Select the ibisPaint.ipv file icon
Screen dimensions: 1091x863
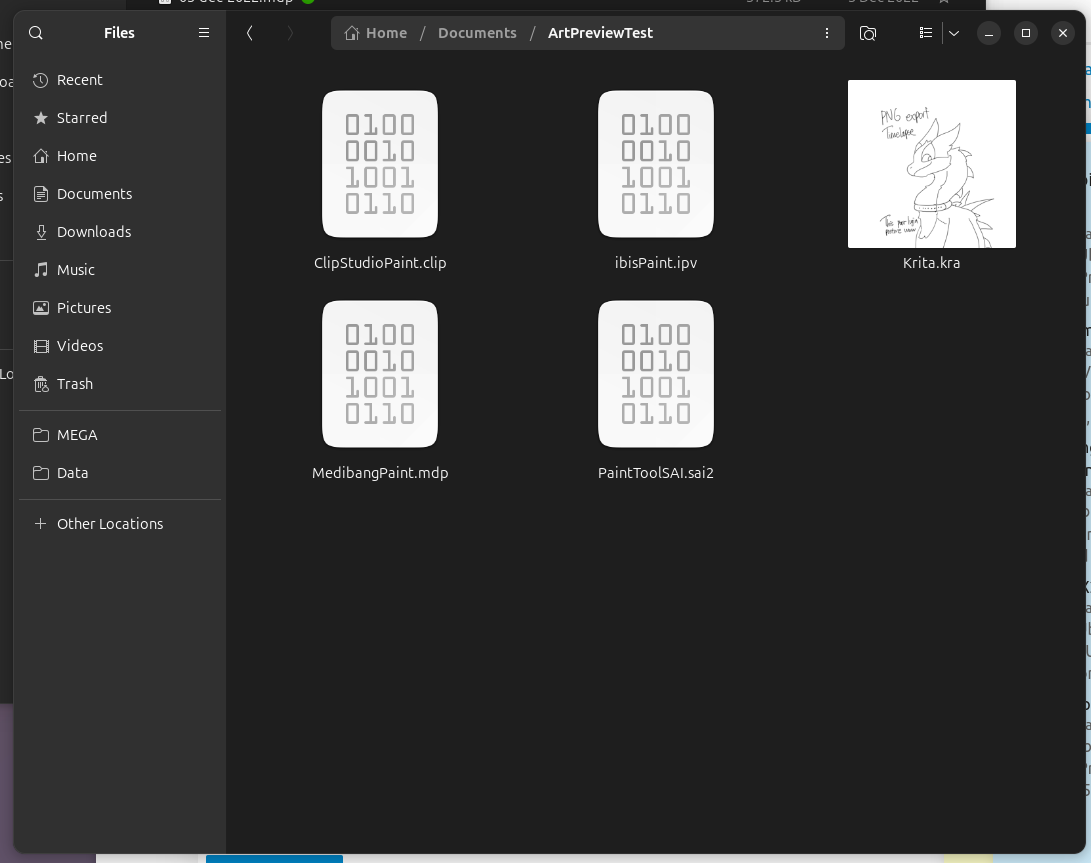click(x=655, y=164)
